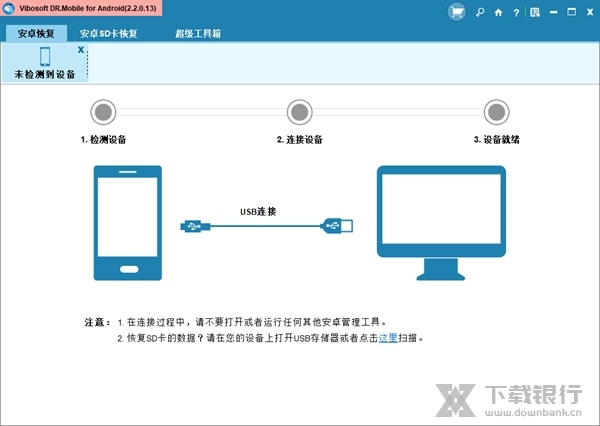Go to the home page icon
The height and width of the screenshot is (426, 600).
pyautogui.click(x=498, y=12)
